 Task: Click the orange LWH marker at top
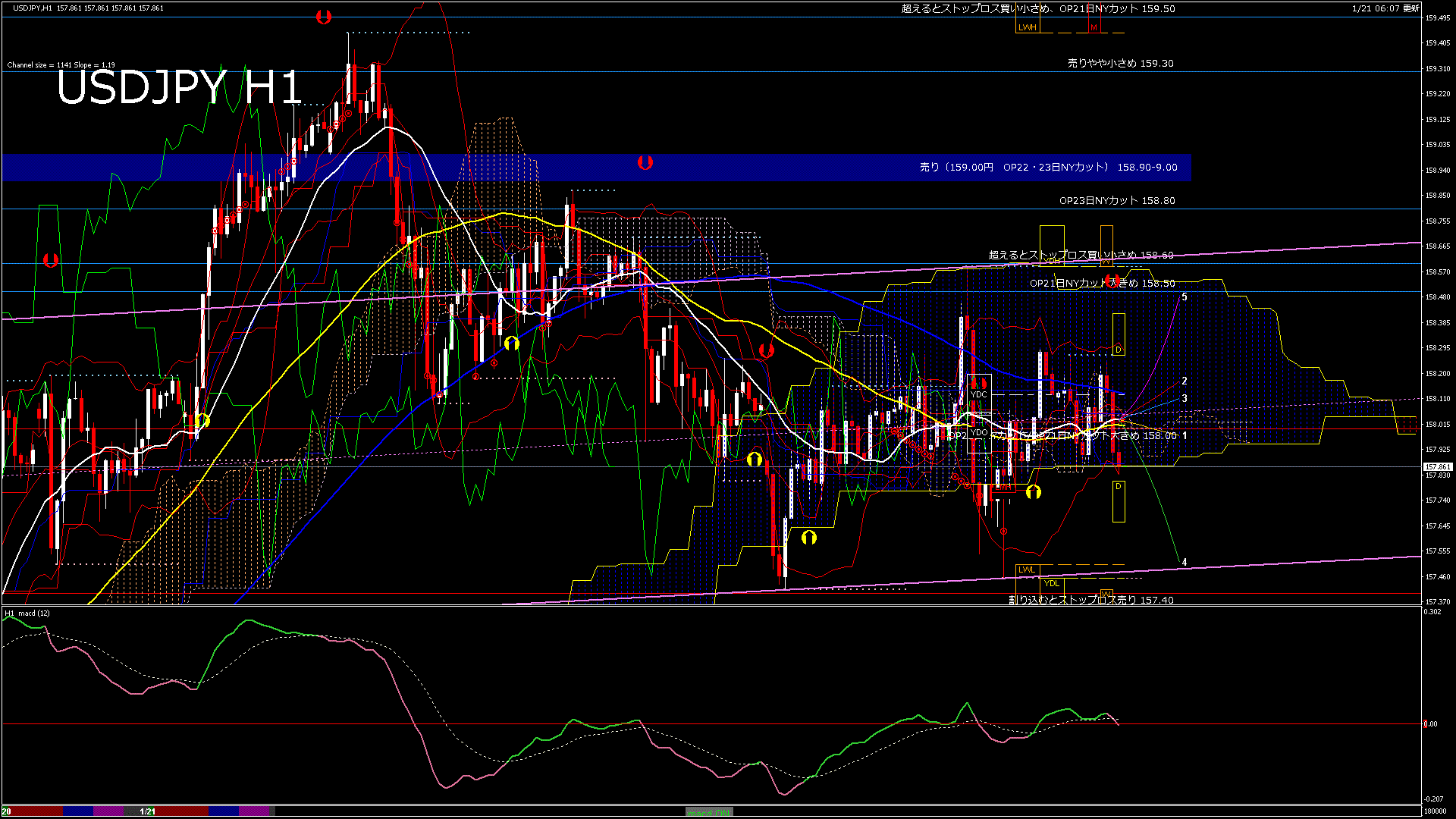tap(1027, 27)
